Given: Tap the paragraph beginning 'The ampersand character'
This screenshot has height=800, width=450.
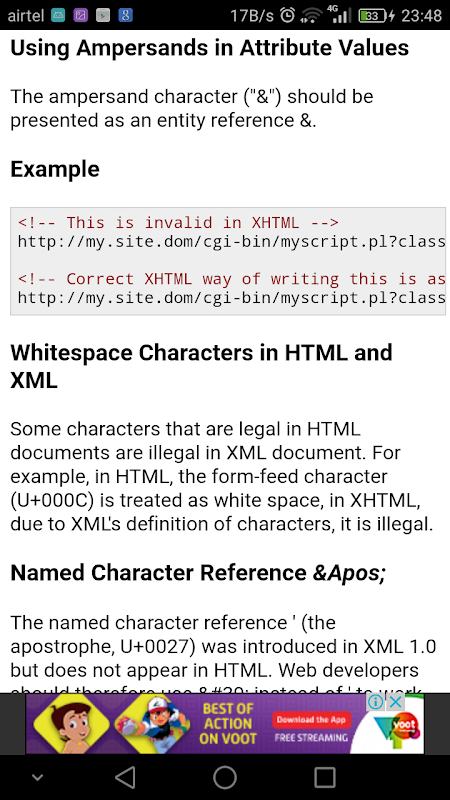Looking at the screenshot, I should (x=192, y=108).
